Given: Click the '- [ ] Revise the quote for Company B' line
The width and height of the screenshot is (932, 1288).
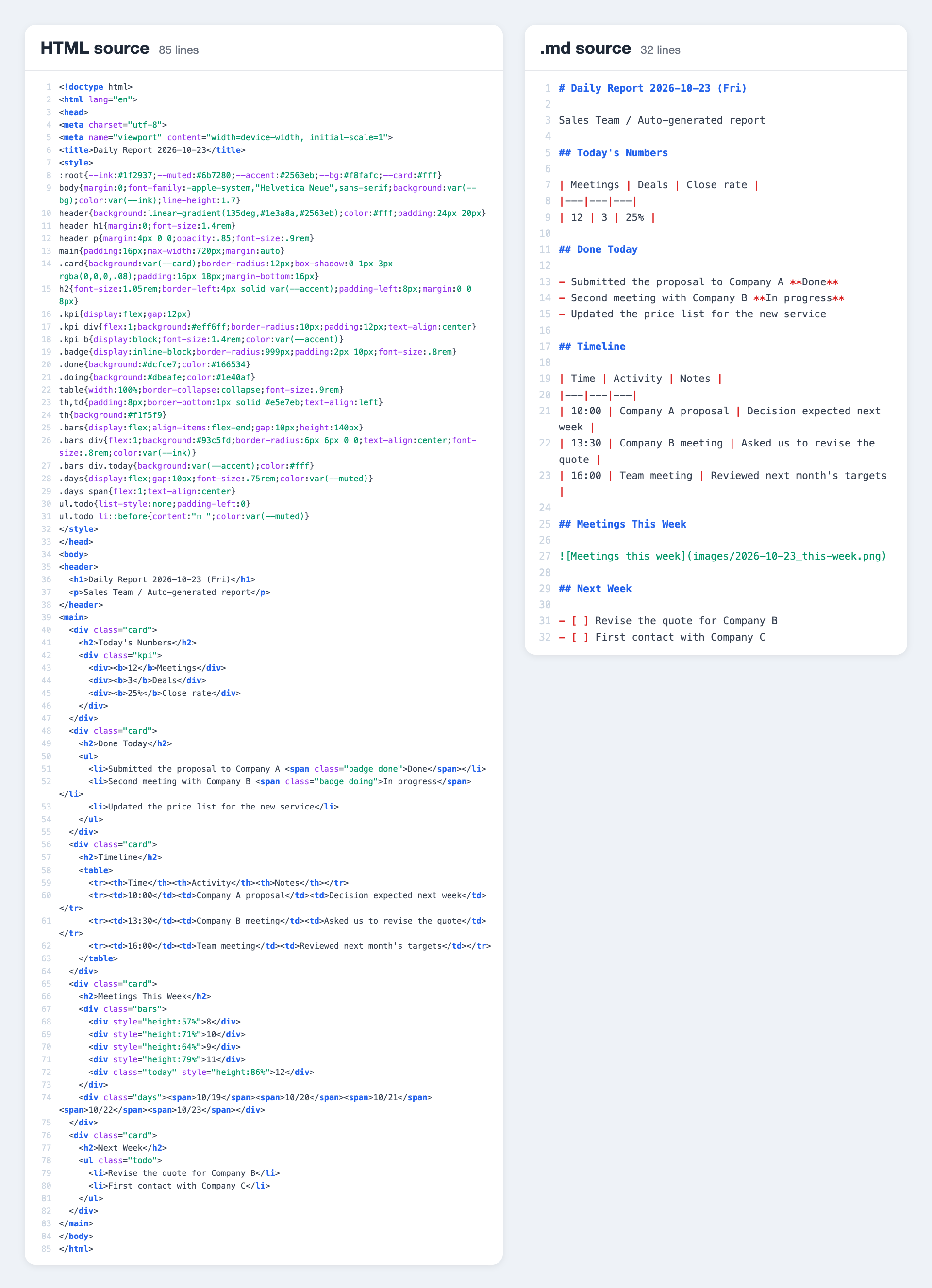Looking at the screenshot, I should 668,621.
